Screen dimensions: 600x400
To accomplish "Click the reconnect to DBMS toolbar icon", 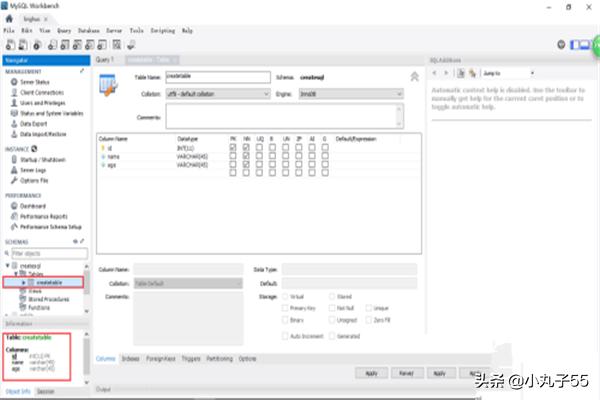I will point(131,45).
